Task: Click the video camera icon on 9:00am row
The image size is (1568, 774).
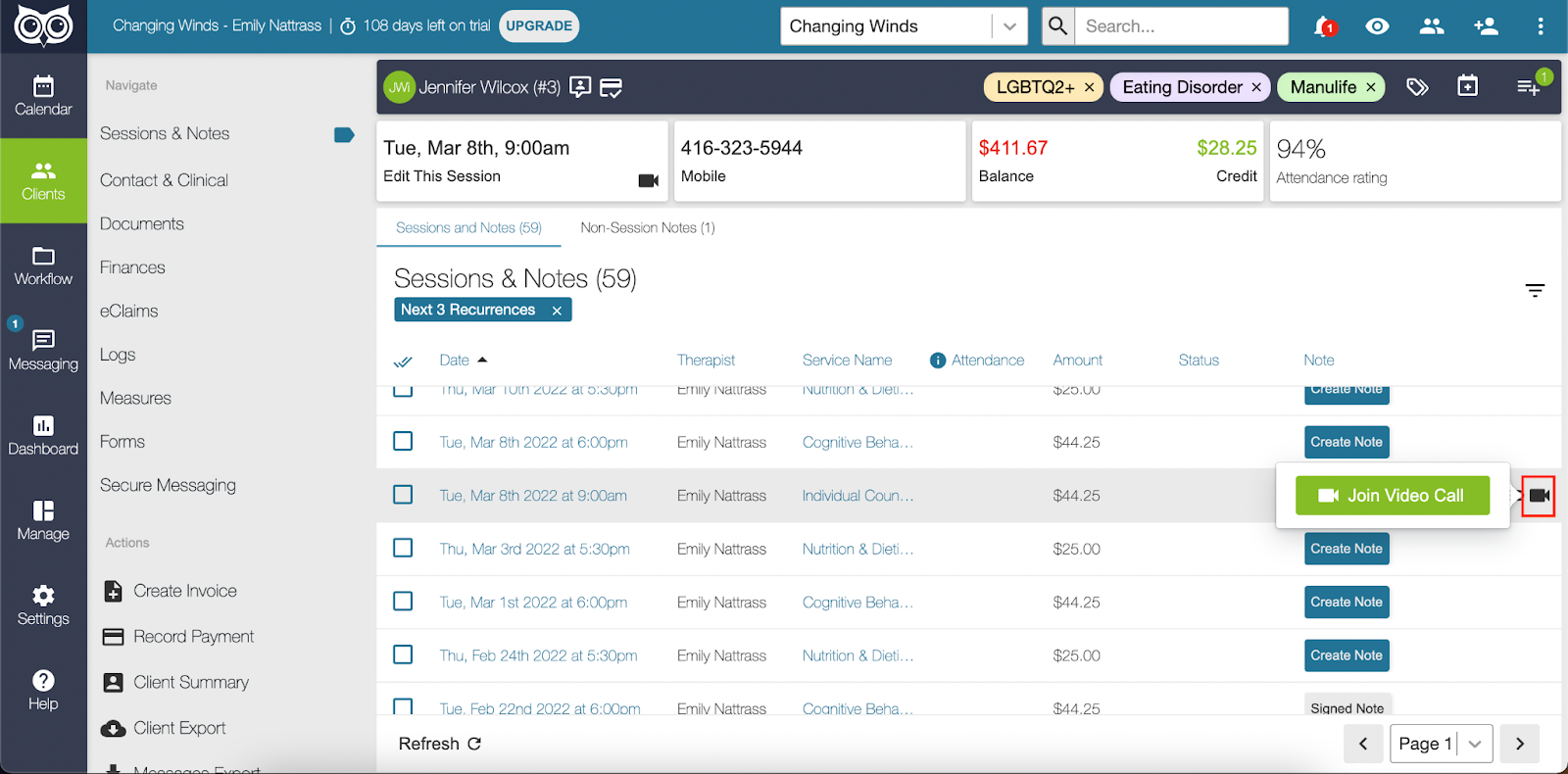Action: click(1540, 496)
